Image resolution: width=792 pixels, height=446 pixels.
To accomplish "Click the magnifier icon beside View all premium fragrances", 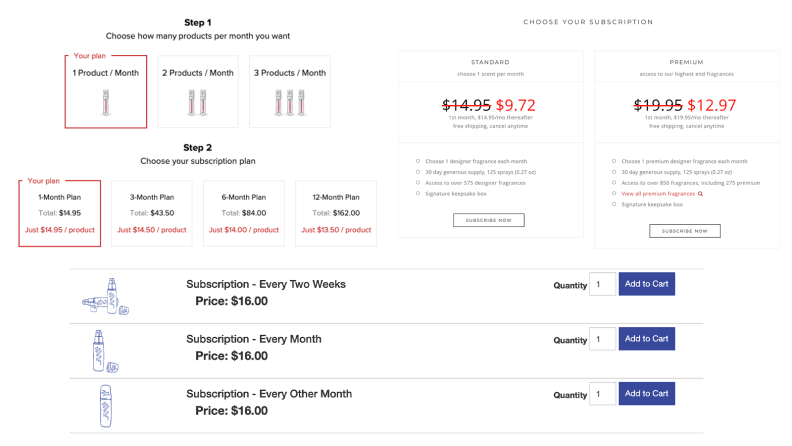I will (700, 194).
